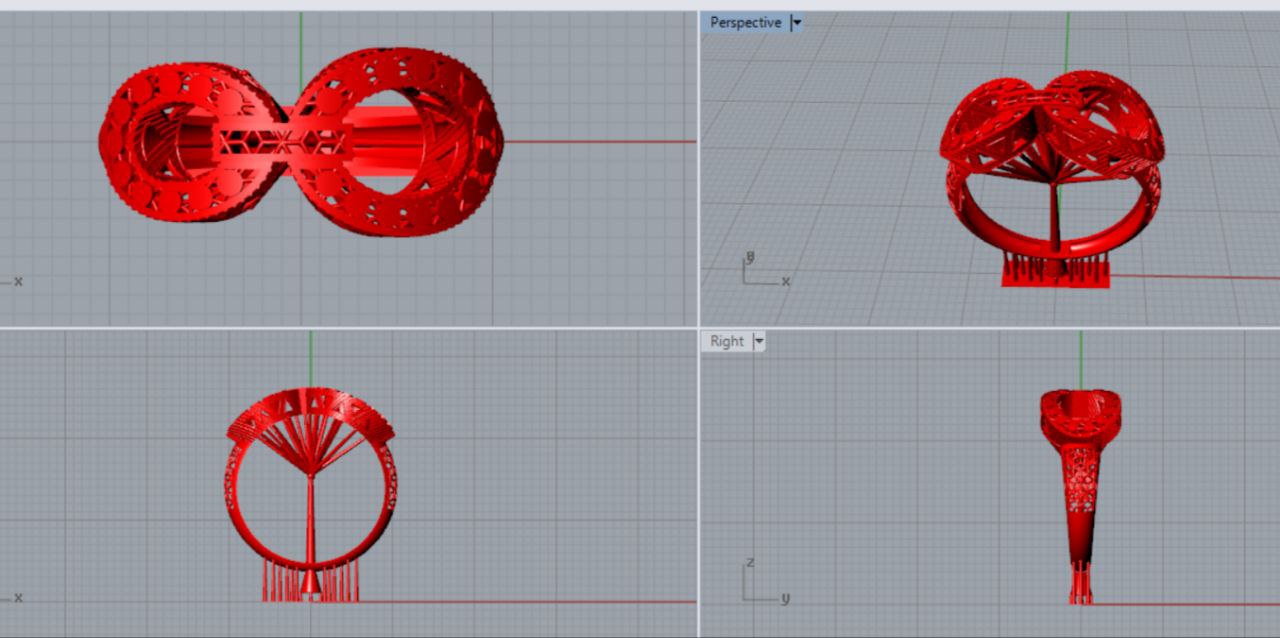Click the Perspective viewport title label
Viewport: 1280px width, 638px height.
coord(745,22)
